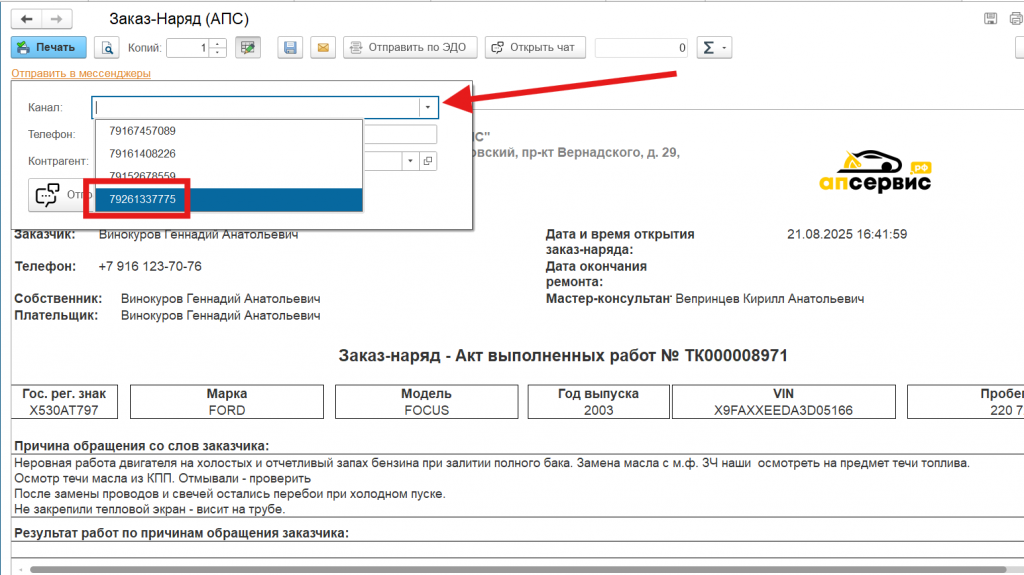The height and width of the screenshot is (575, 1024).
Task: Click Открыть чат button
Action: pos(536,47)
